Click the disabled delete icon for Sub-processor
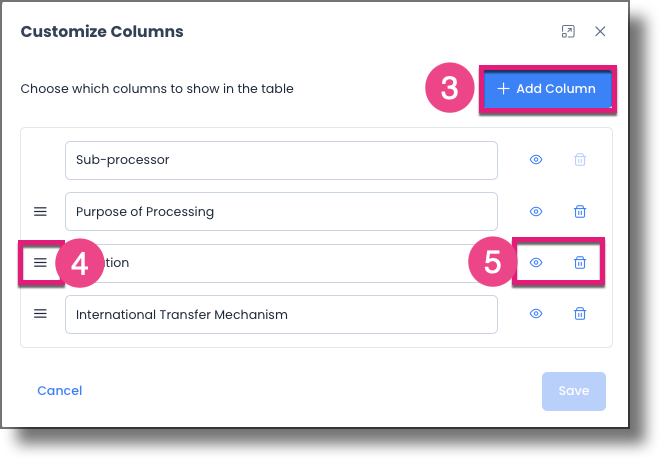This screenshot has height=460, width=661. tap(579, 160)
